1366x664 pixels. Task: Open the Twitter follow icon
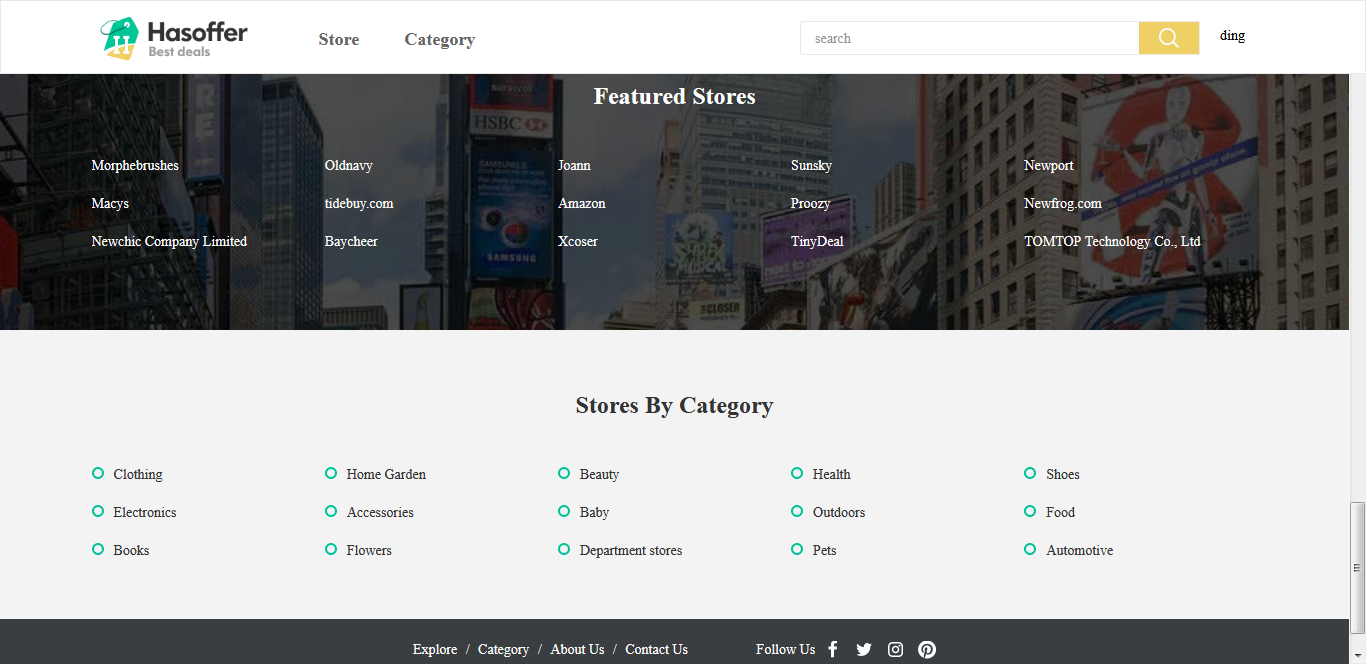coord(864,649)
